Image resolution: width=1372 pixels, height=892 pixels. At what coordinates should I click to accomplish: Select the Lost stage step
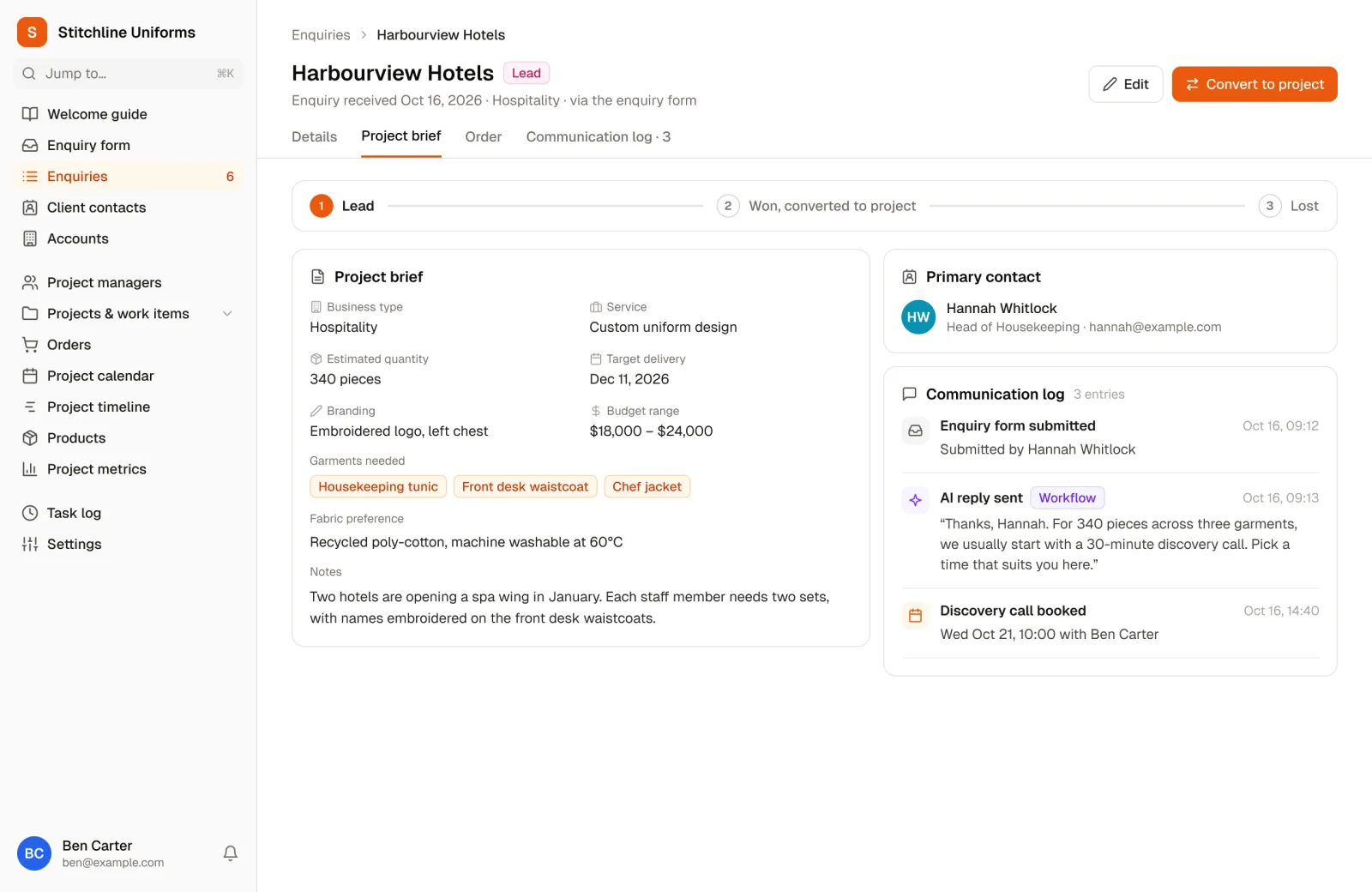click(1289, 206)
